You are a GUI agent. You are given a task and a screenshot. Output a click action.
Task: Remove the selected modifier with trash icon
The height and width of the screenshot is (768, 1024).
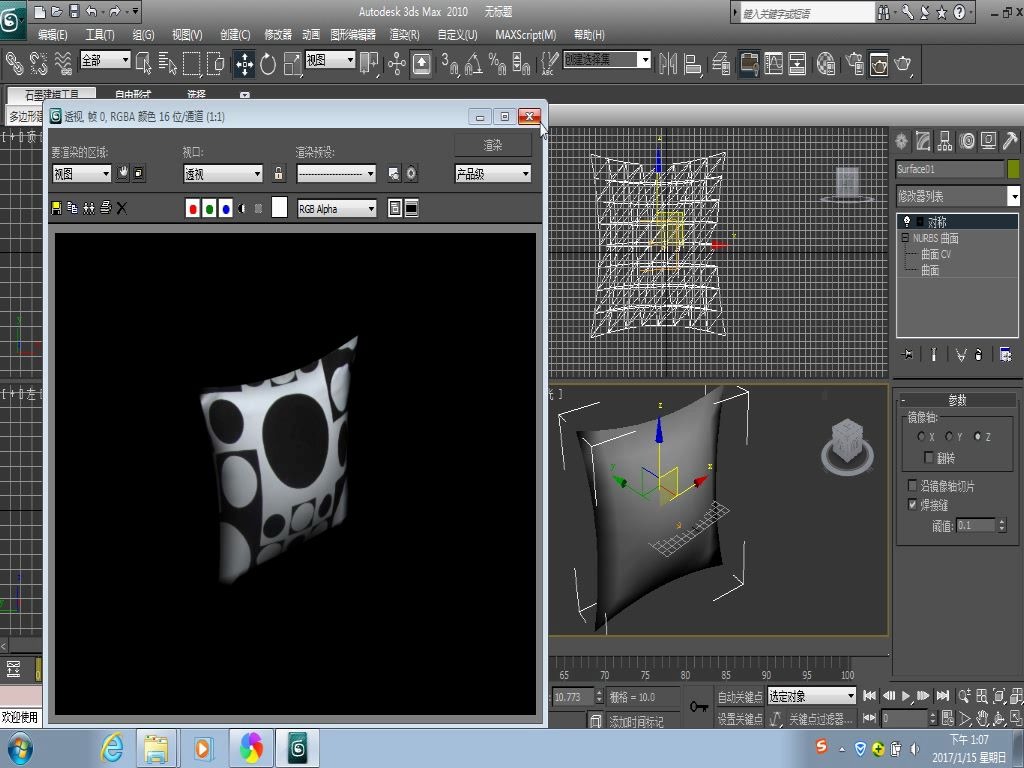pos(978,355)
